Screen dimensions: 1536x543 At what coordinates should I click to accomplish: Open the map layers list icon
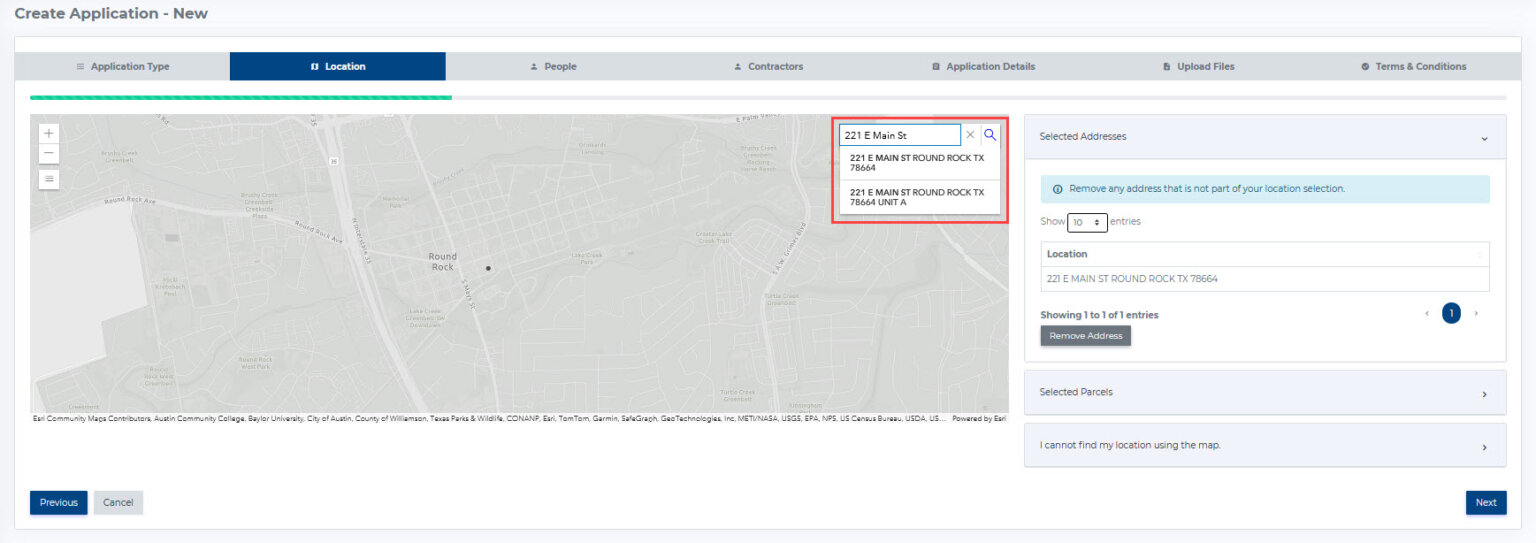tap(49, 179)
